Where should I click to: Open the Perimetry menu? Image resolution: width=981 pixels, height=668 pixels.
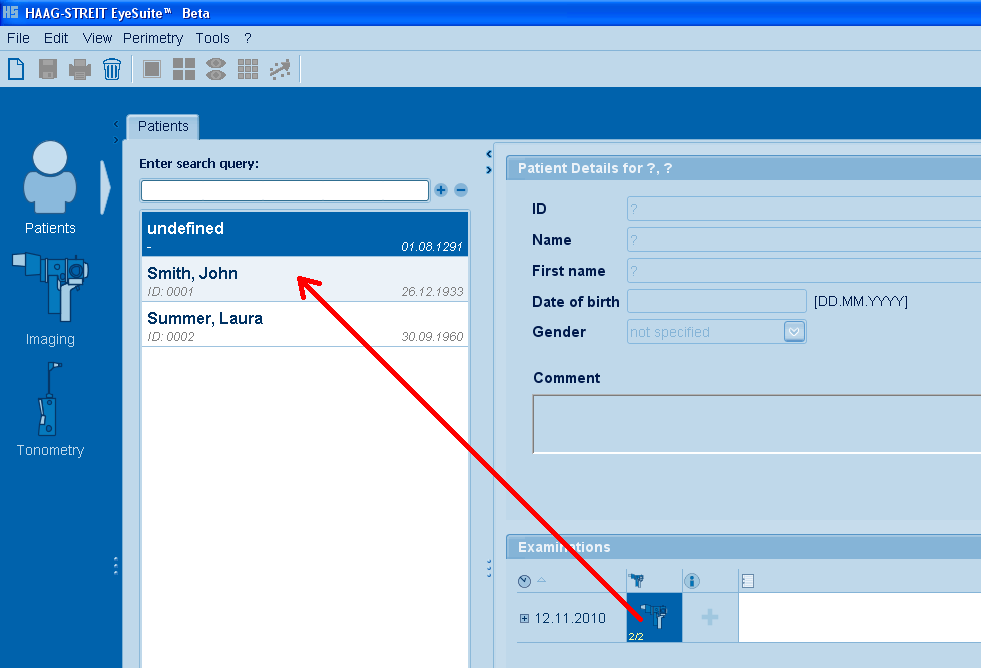pos(153,38)
